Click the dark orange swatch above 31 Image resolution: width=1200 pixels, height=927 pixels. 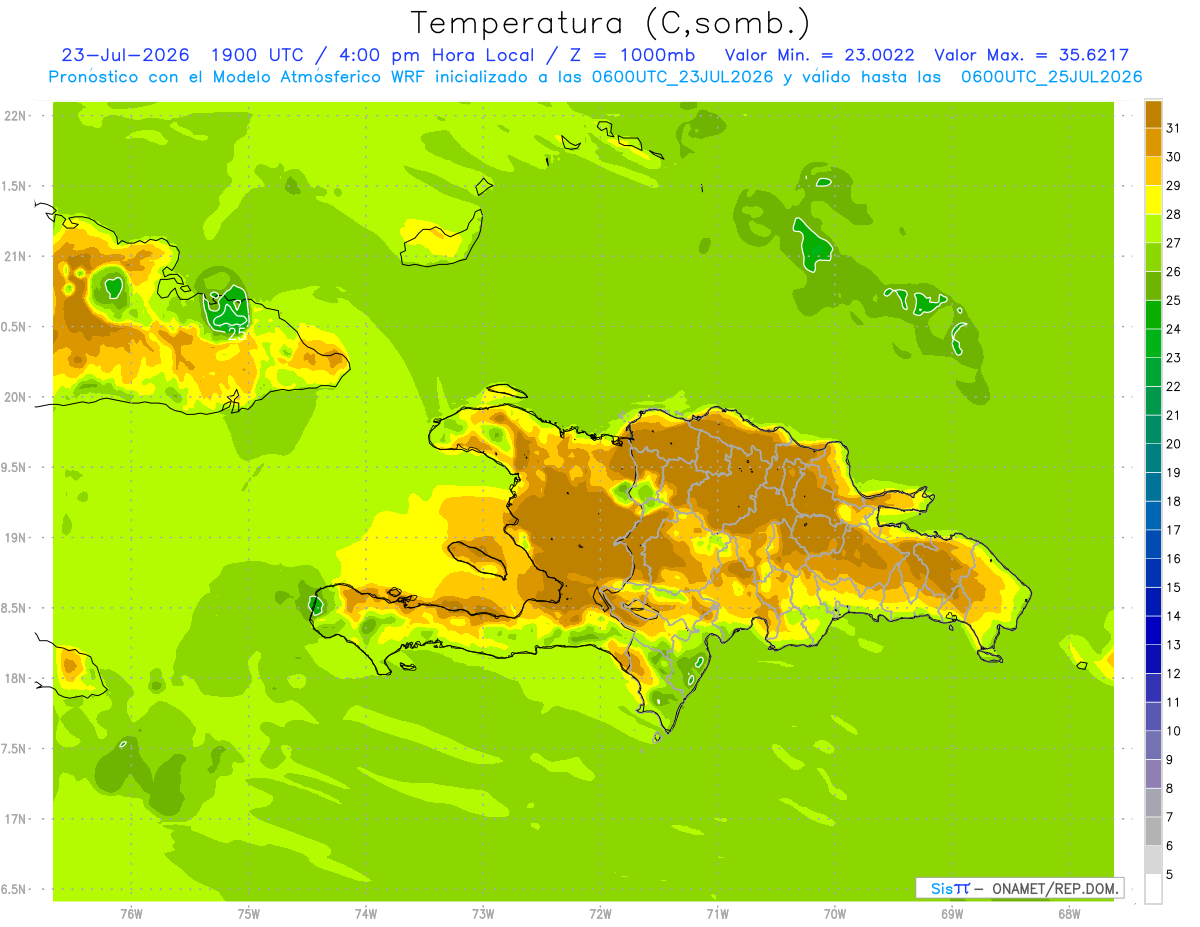1153,114
